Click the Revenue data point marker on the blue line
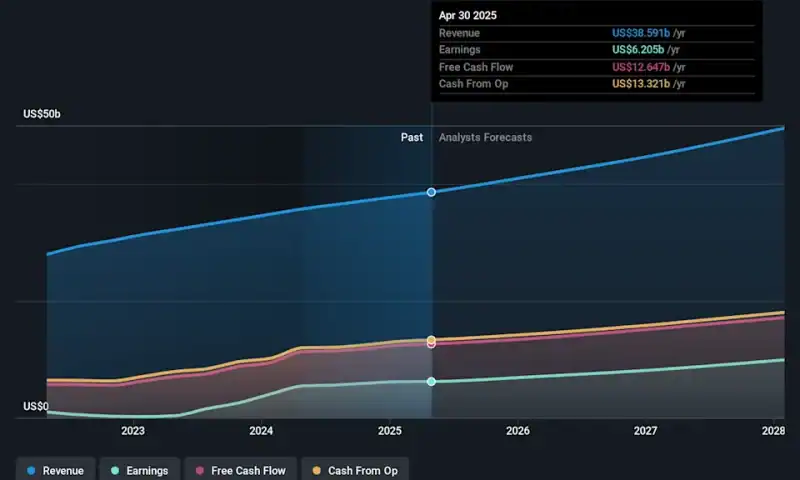 (432, 192)
